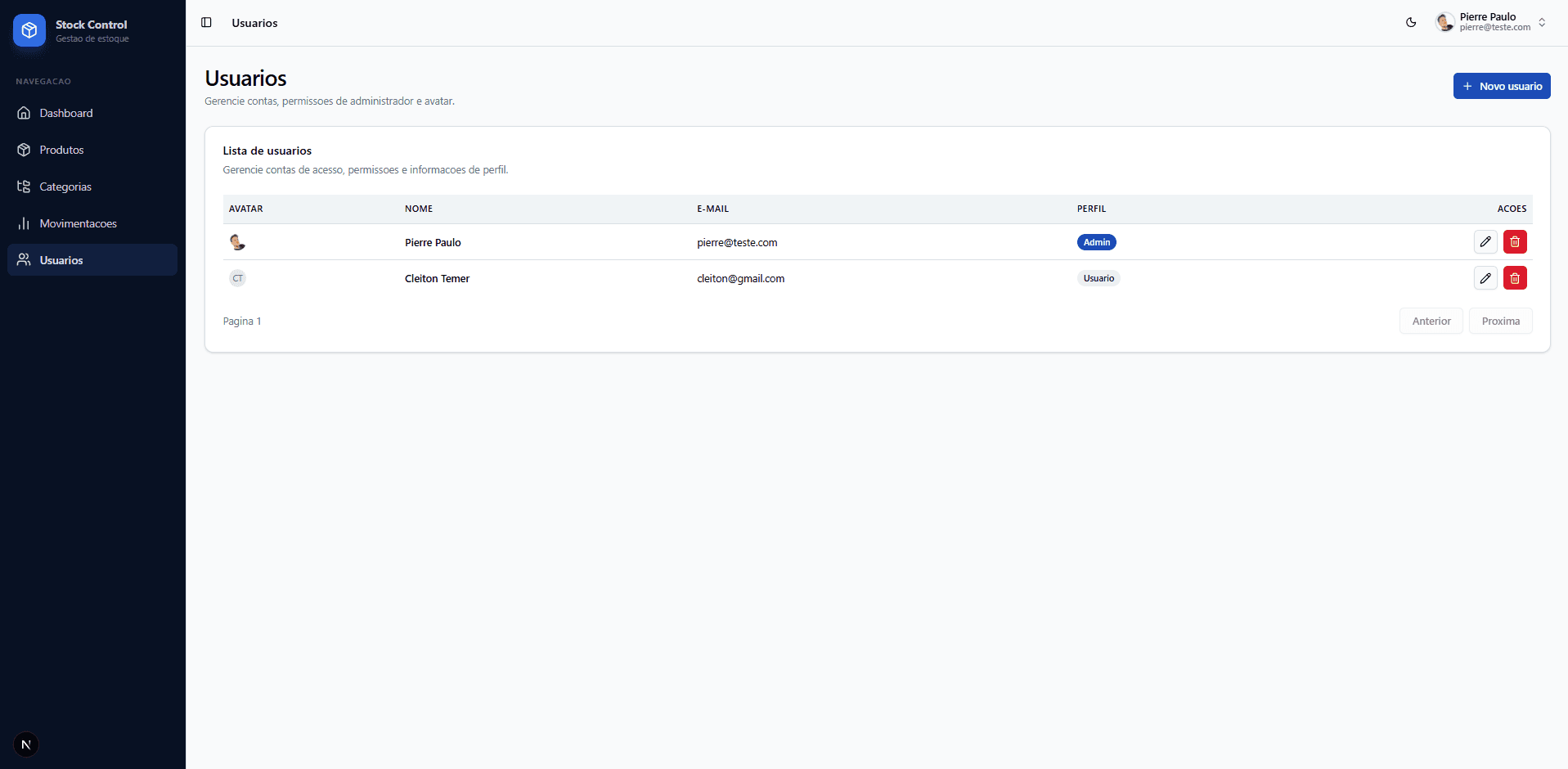Click the Novo usuario button
1568x769 pixels.
pyautogui.click(x=1501, y=86)
